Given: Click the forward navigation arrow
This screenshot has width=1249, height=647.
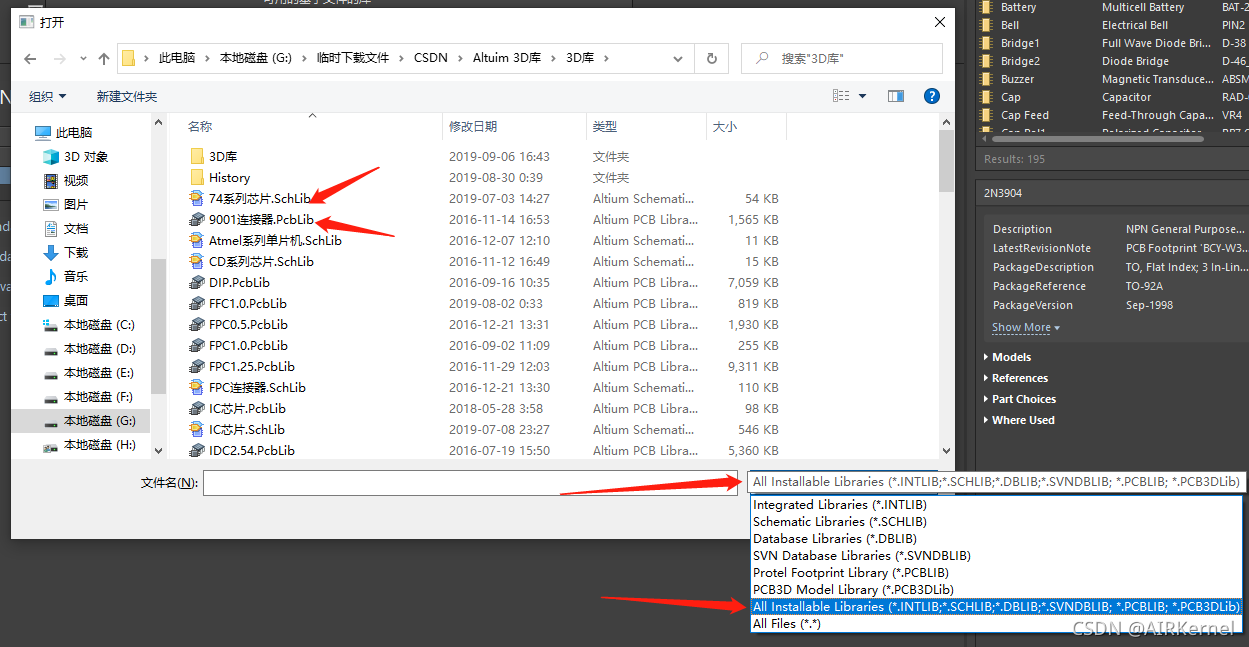Looking at the screenshot, I should click(61, 59).
